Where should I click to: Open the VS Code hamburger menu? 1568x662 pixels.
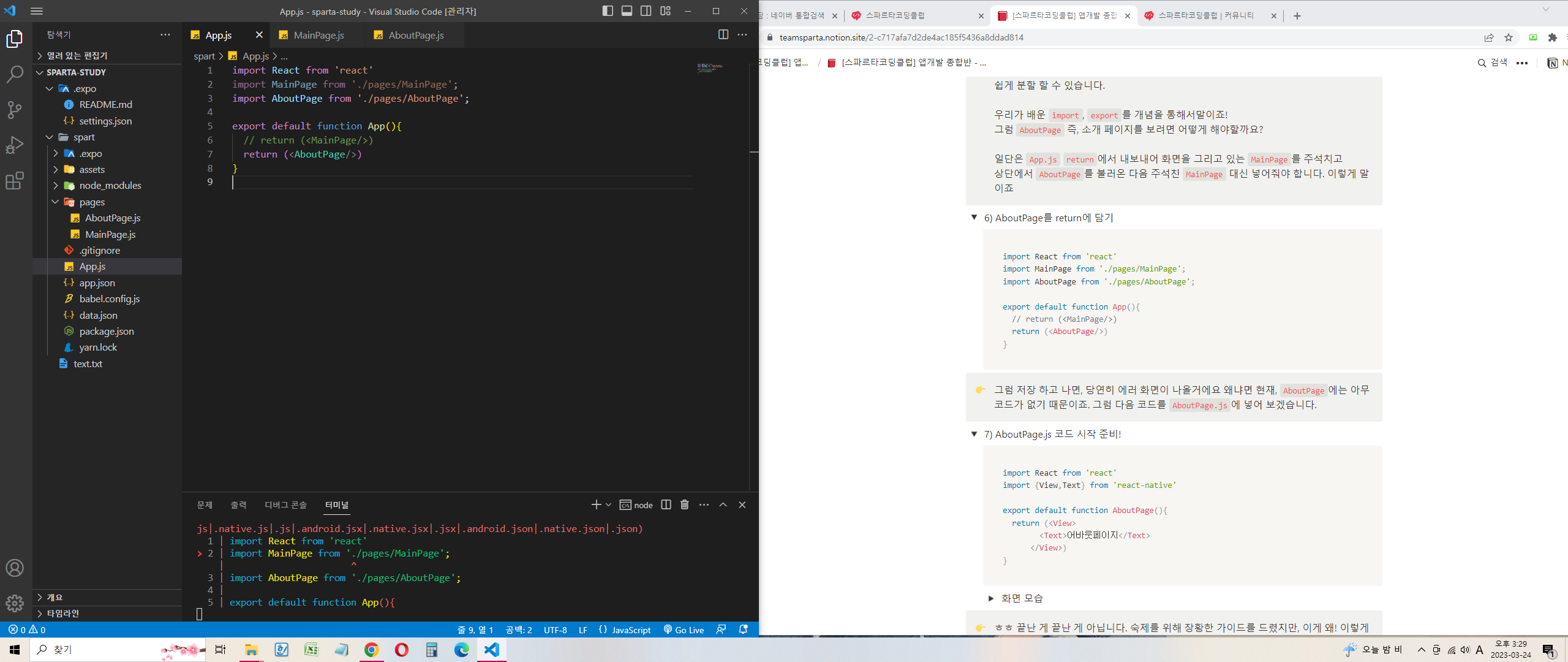coord(37,11)
